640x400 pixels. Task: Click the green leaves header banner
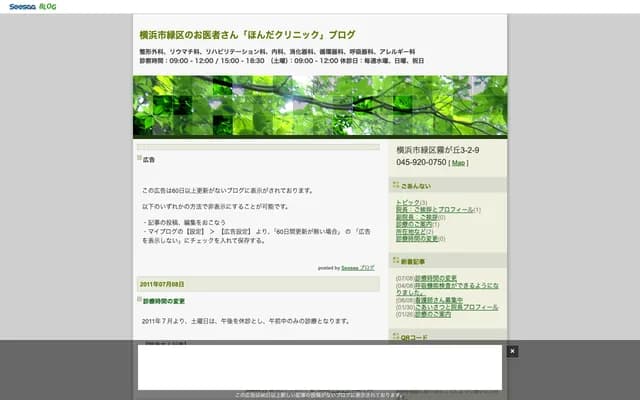320,106
